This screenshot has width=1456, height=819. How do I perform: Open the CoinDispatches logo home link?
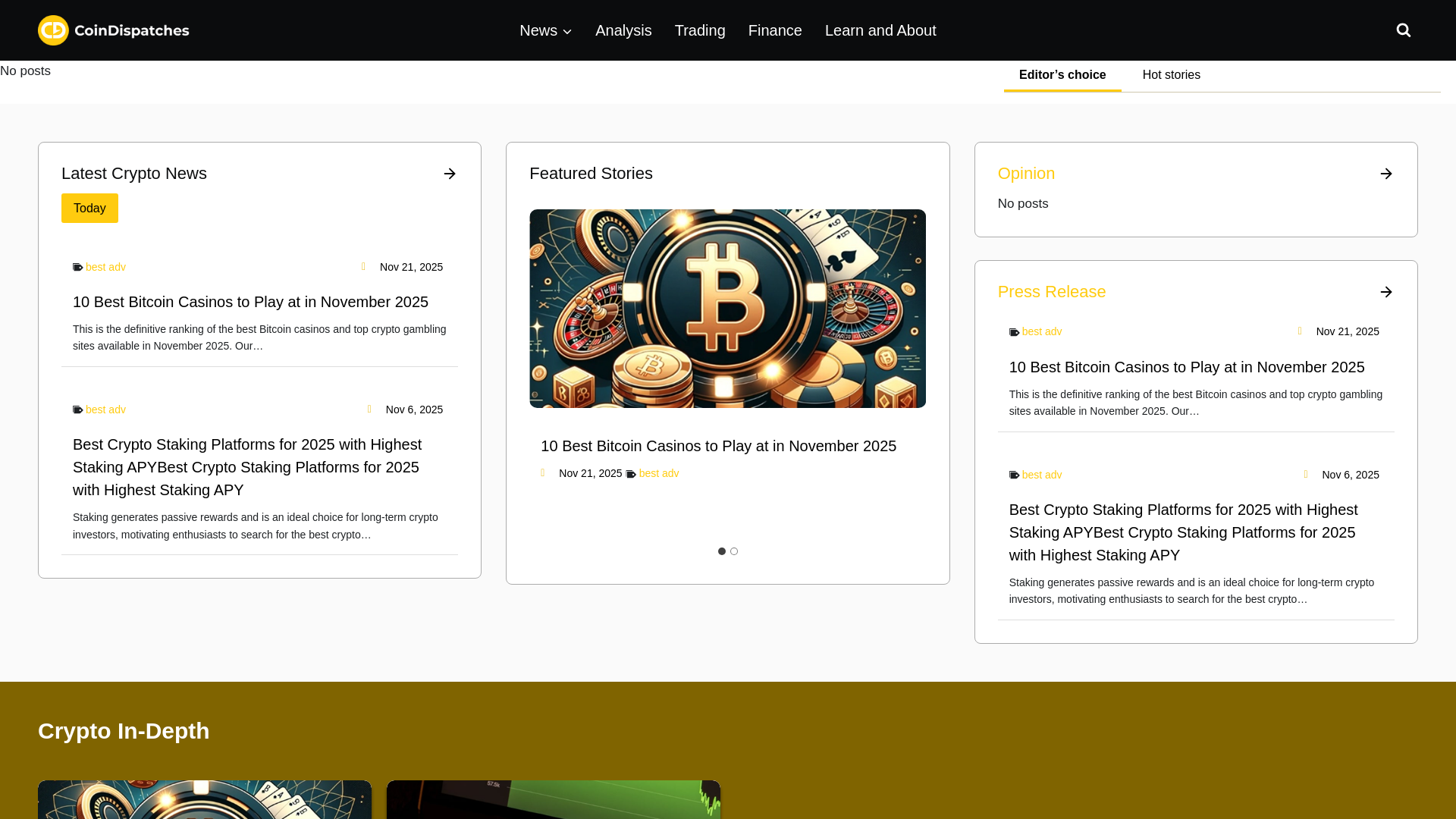pyautogui.click(x=114, y=30)
